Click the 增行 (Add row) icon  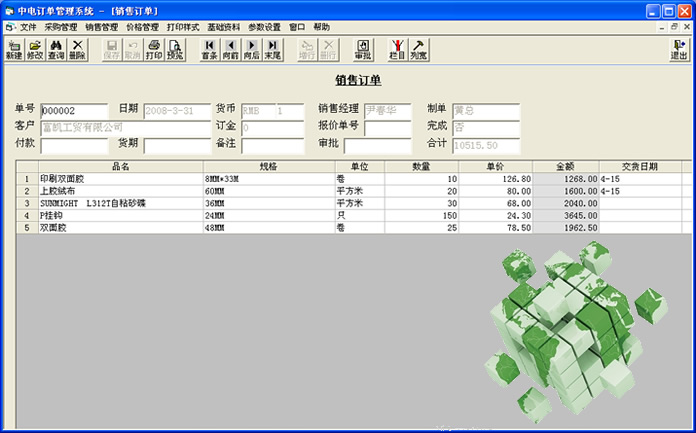[307, 49]
